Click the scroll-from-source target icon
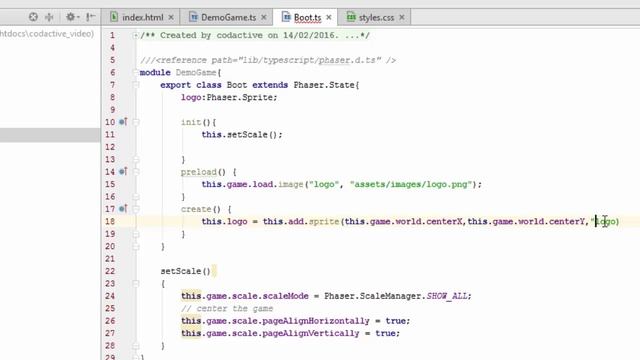640x360 pixels. [x=33, y=17]
